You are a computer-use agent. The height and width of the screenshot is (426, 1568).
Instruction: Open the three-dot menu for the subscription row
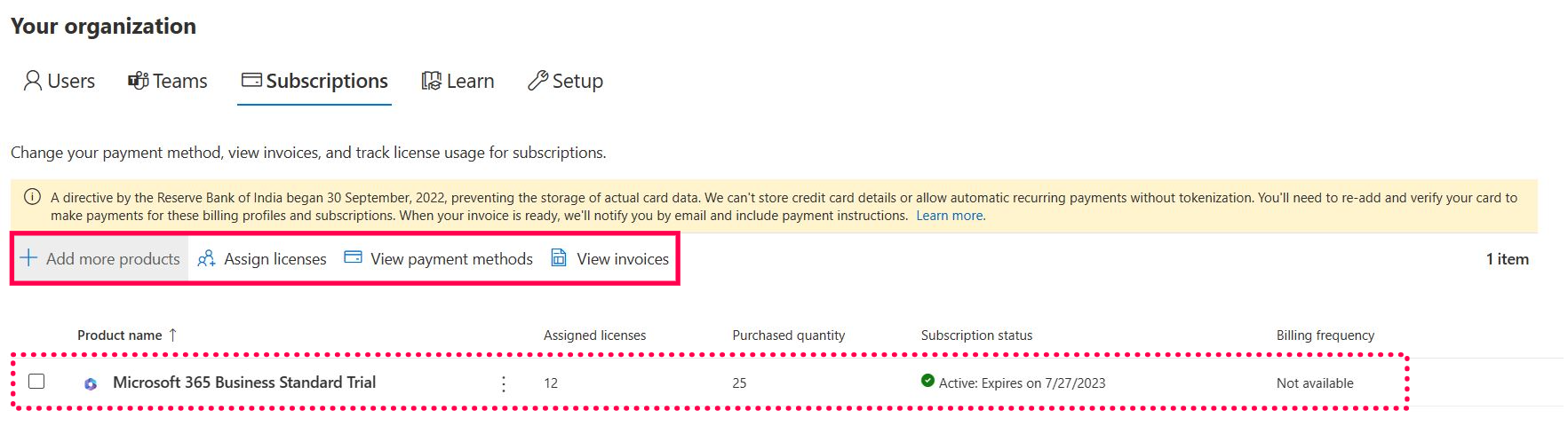coord(504,383)
